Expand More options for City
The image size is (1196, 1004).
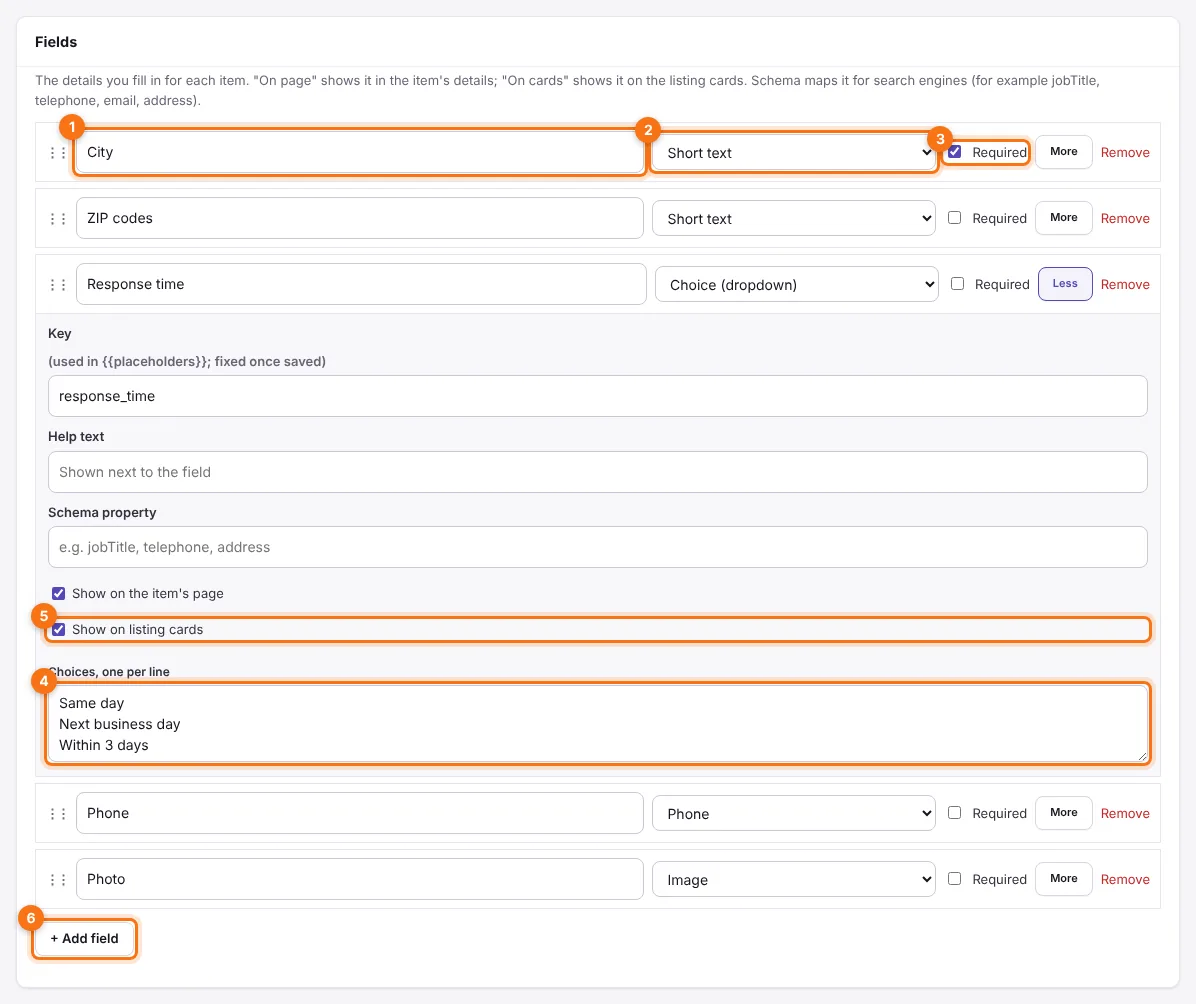click(1063, 152)
